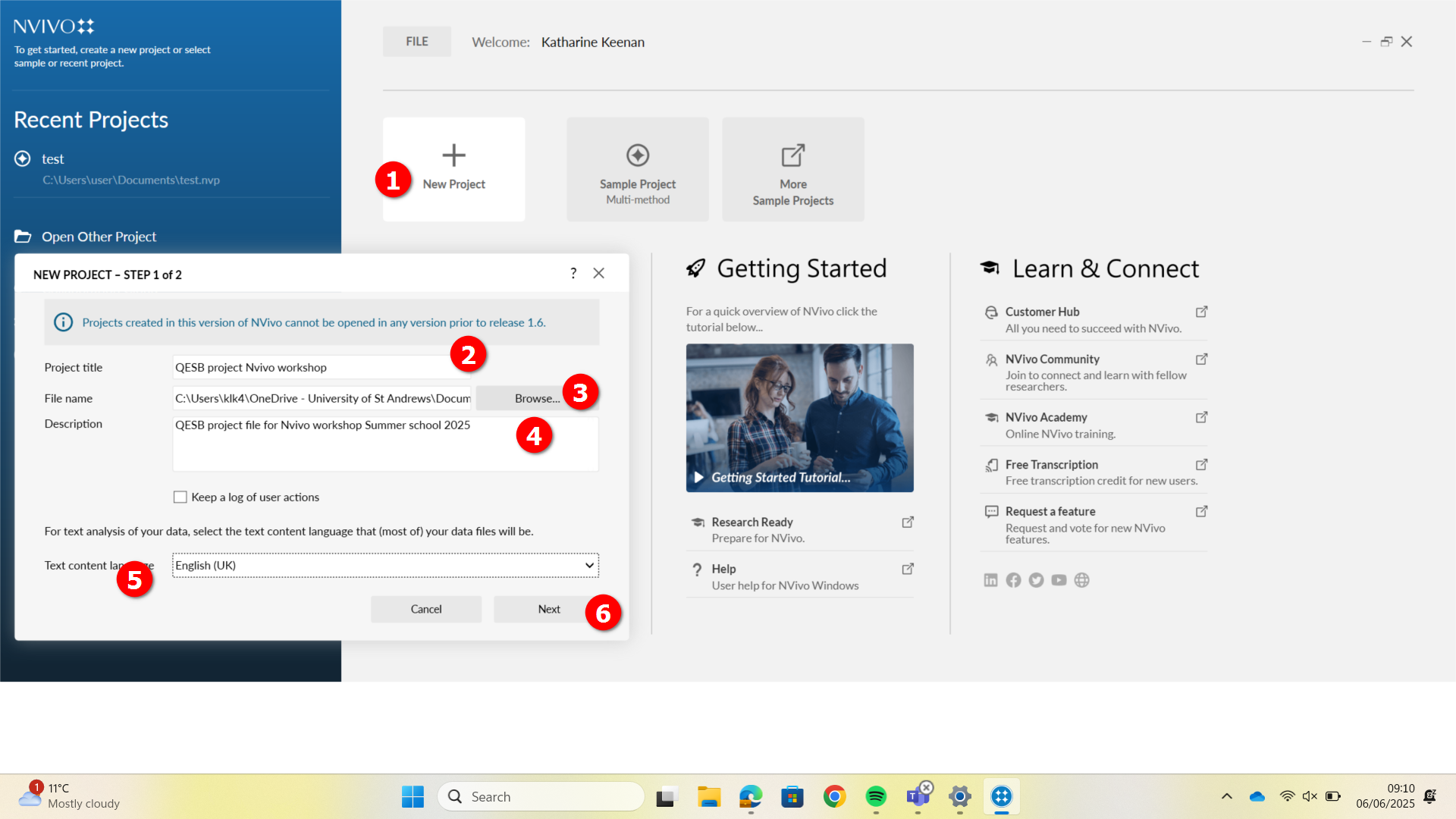Click the LinkedIn social media icon
1456x819 pixels.
click(990, 580)
